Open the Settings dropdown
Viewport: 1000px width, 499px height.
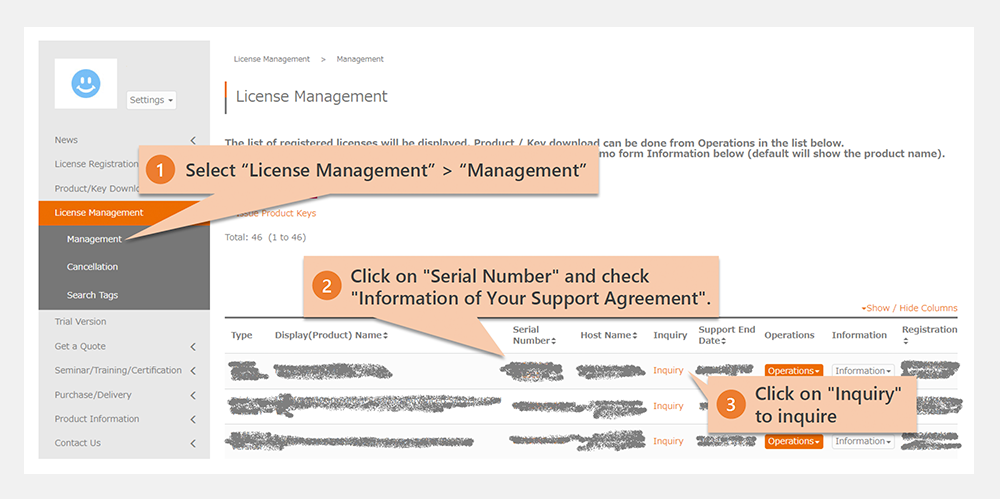click(151, 100)
